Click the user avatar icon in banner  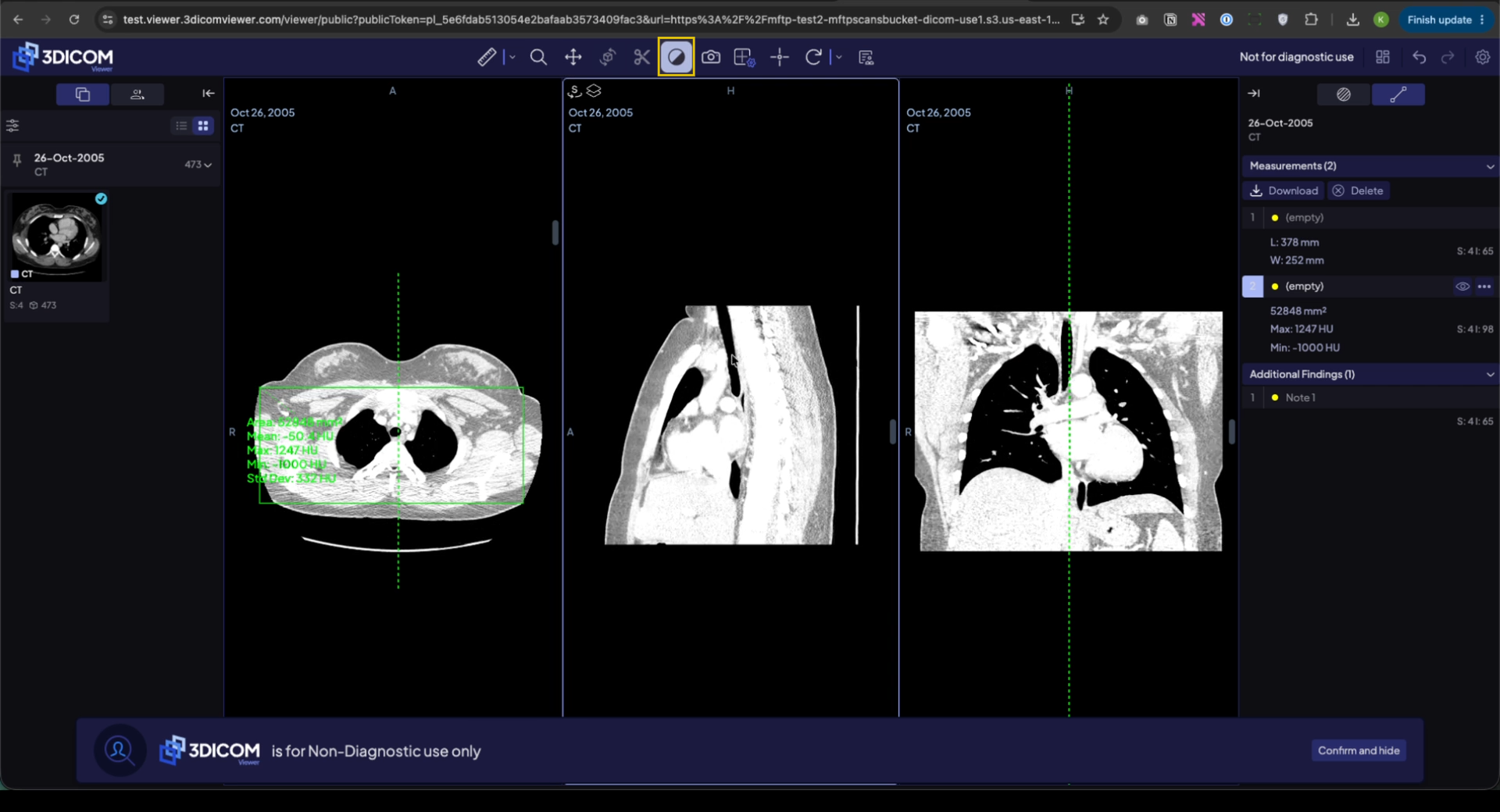coord(119,750)
